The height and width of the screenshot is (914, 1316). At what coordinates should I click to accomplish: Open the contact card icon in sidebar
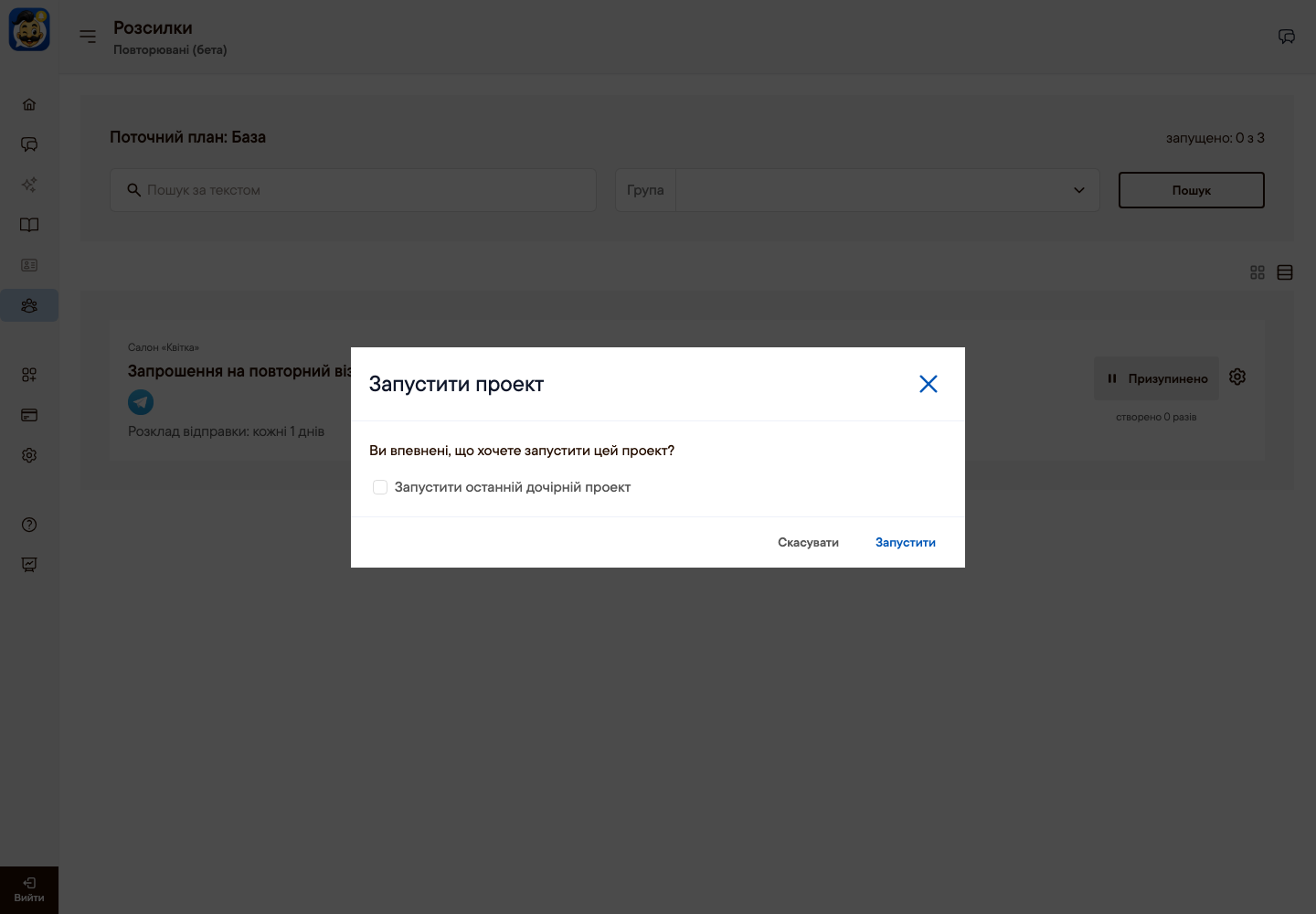point(29,265)
